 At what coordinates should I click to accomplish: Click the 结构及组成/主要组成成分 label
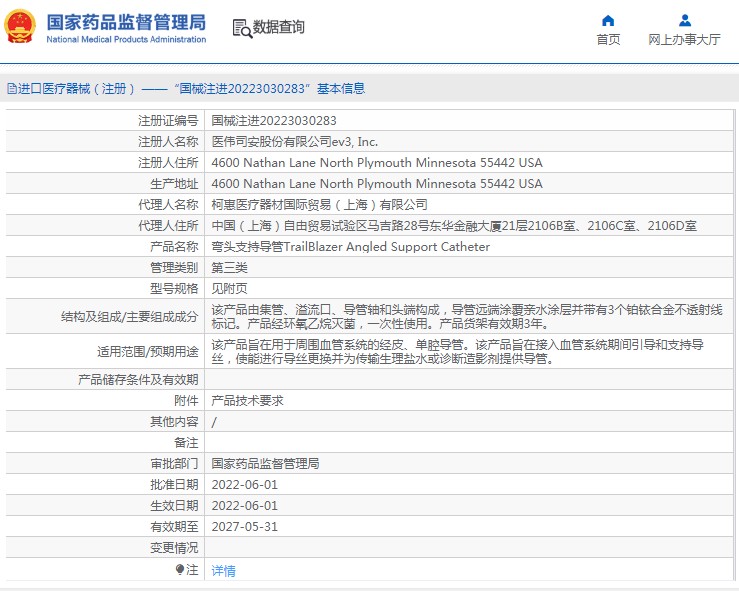click(x=130, y=317)
